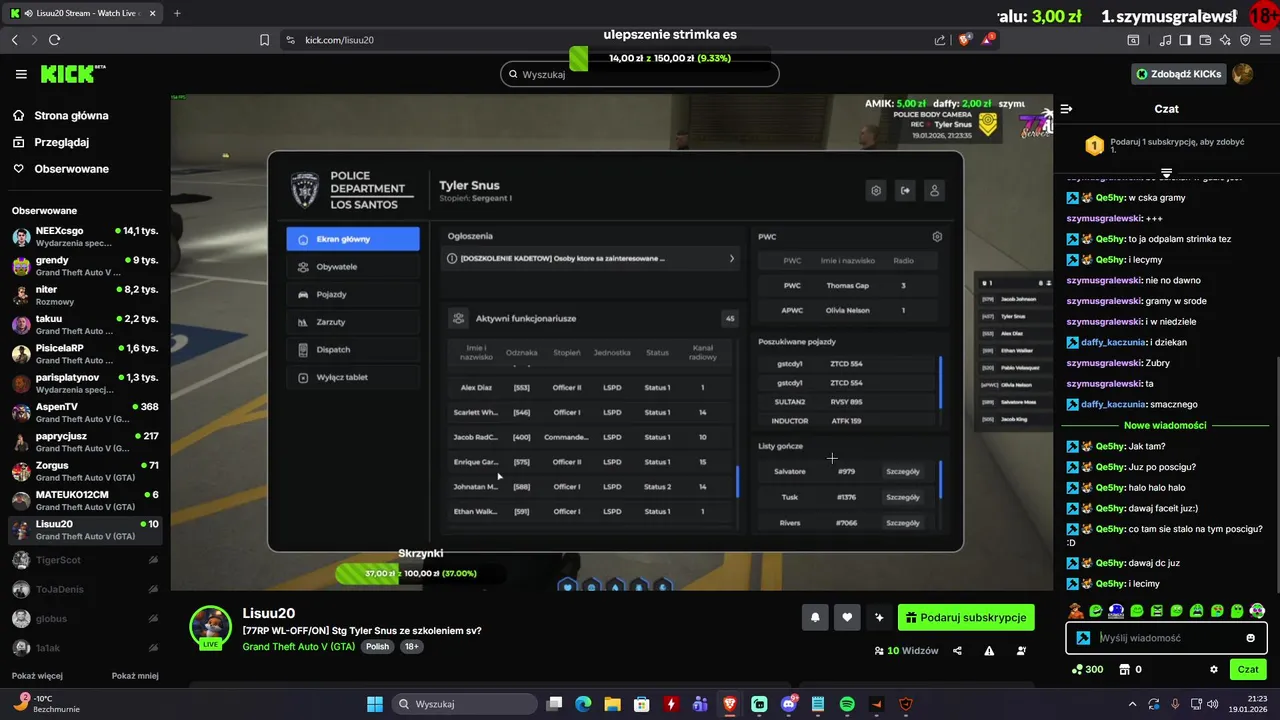Click Szczegóły for Salvatore warrant

pos(903,471)
